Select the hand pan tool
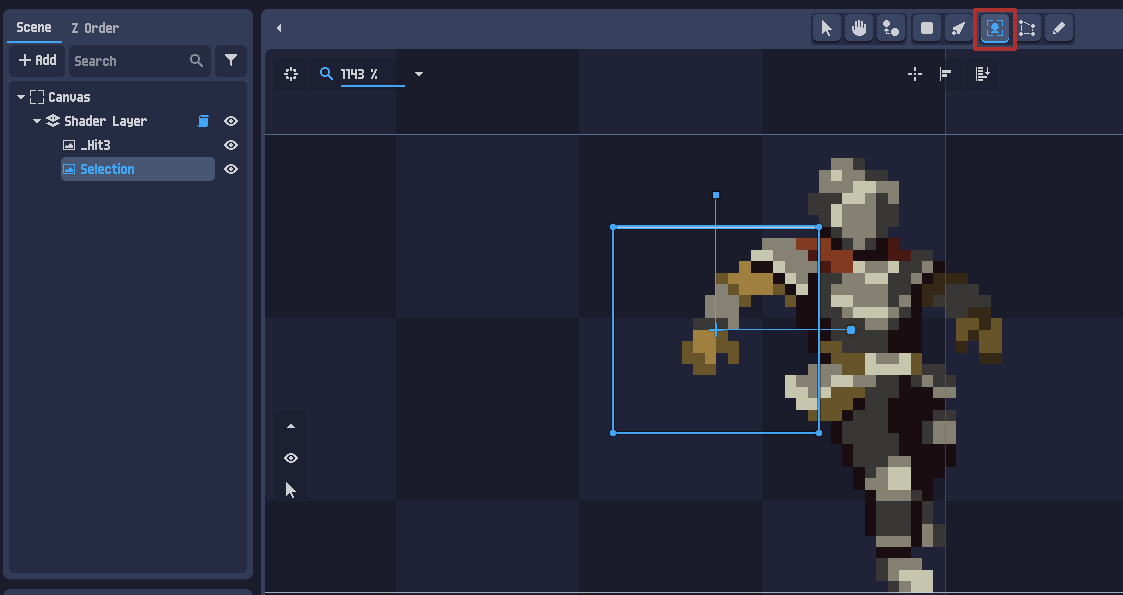The image size is (1123, 595). [x=859, y=29]
